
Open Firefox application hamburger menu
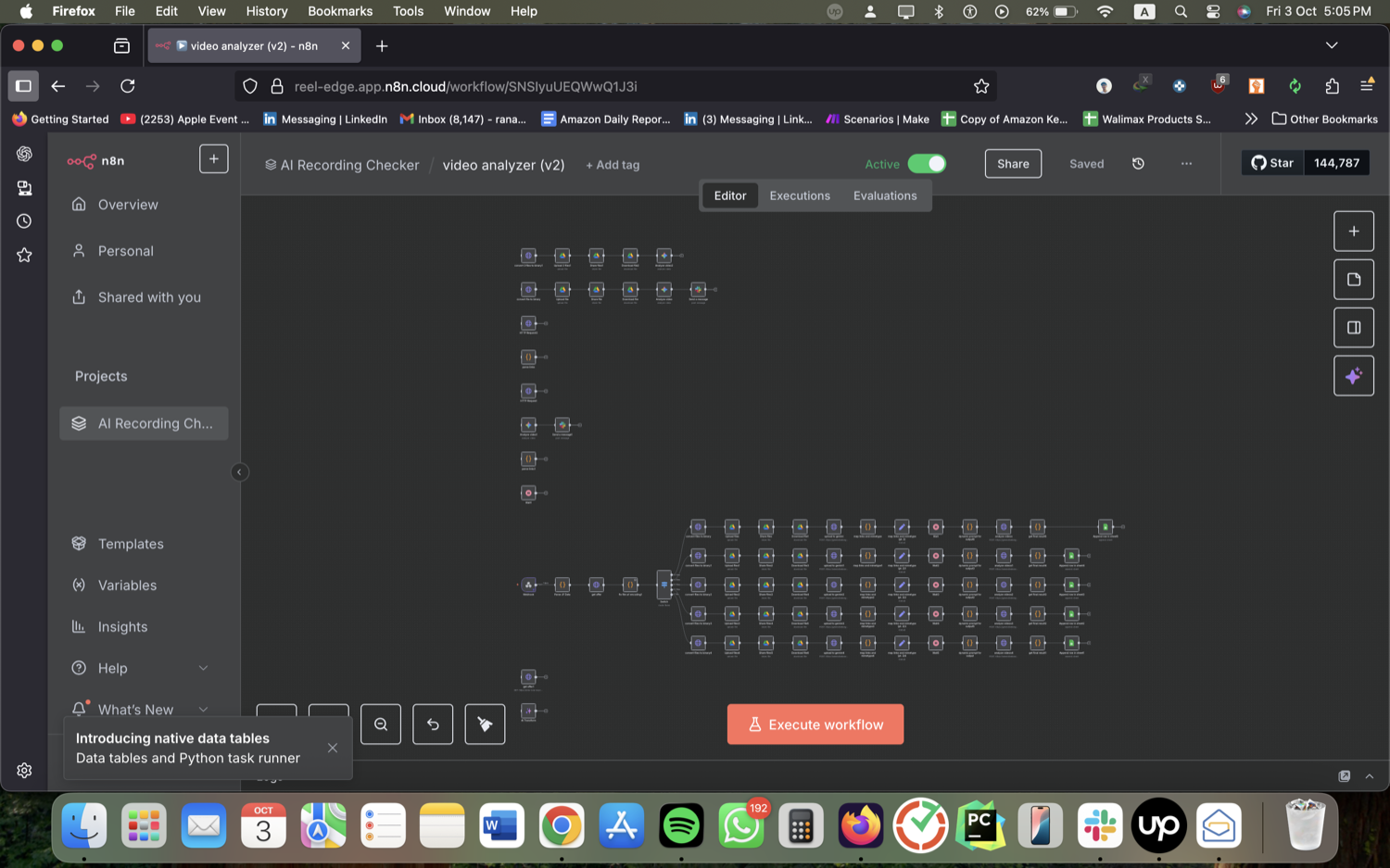(x=1367, y=86)
